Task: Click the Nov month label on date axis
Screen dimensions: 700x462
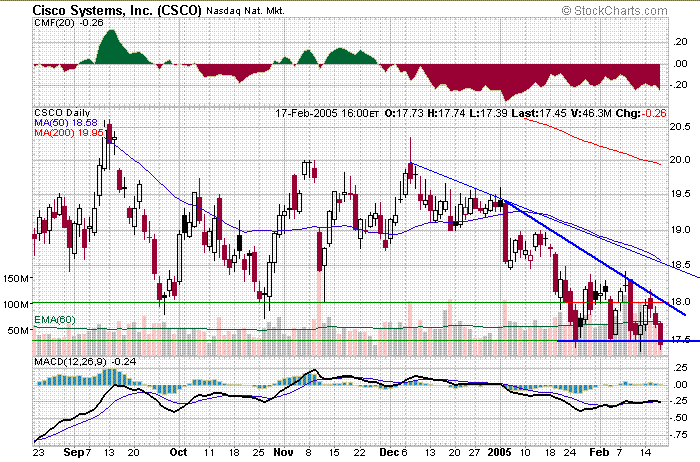Action: tap(283, 452)
